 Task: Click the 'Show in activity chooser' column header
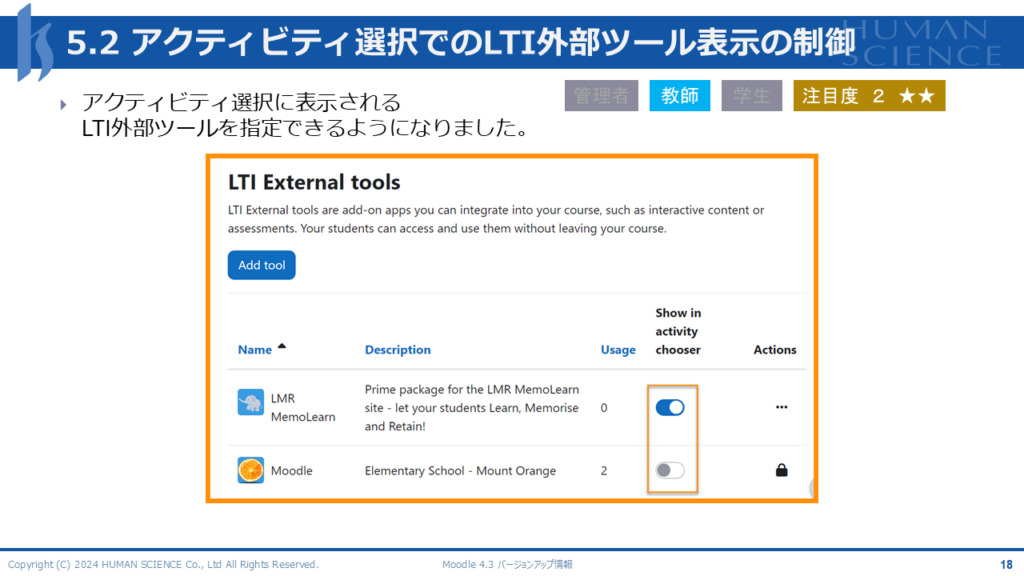click(x=678, y=331)
